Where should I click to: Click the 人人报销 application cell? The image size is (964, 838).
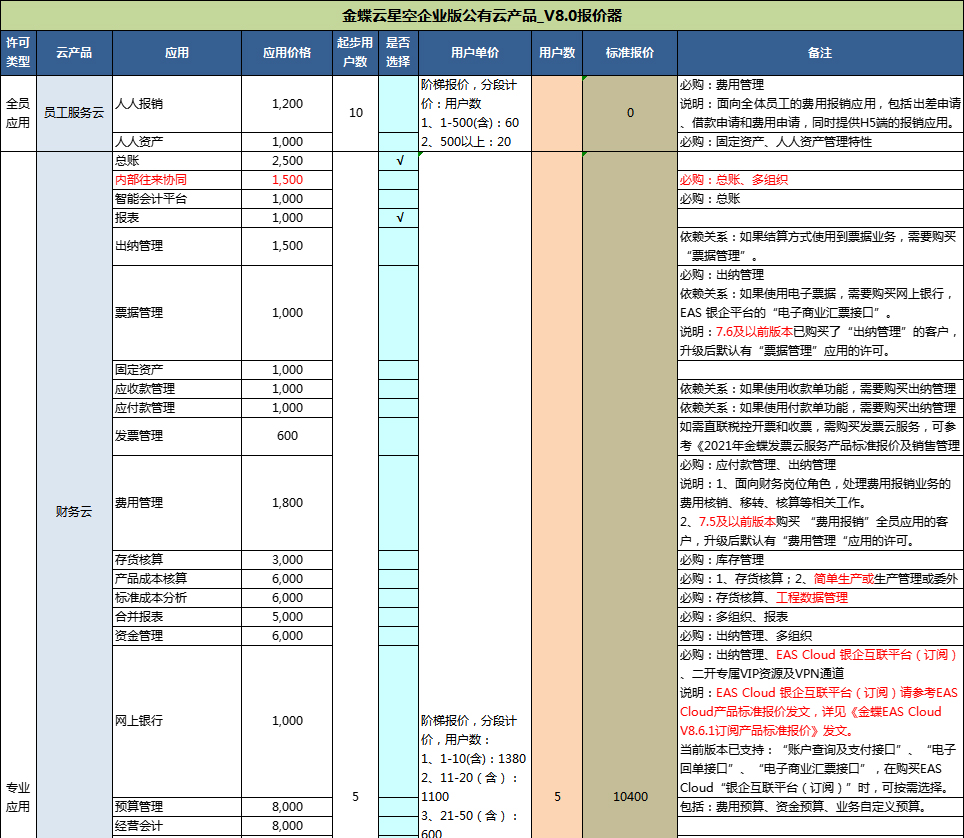(177, 104)
